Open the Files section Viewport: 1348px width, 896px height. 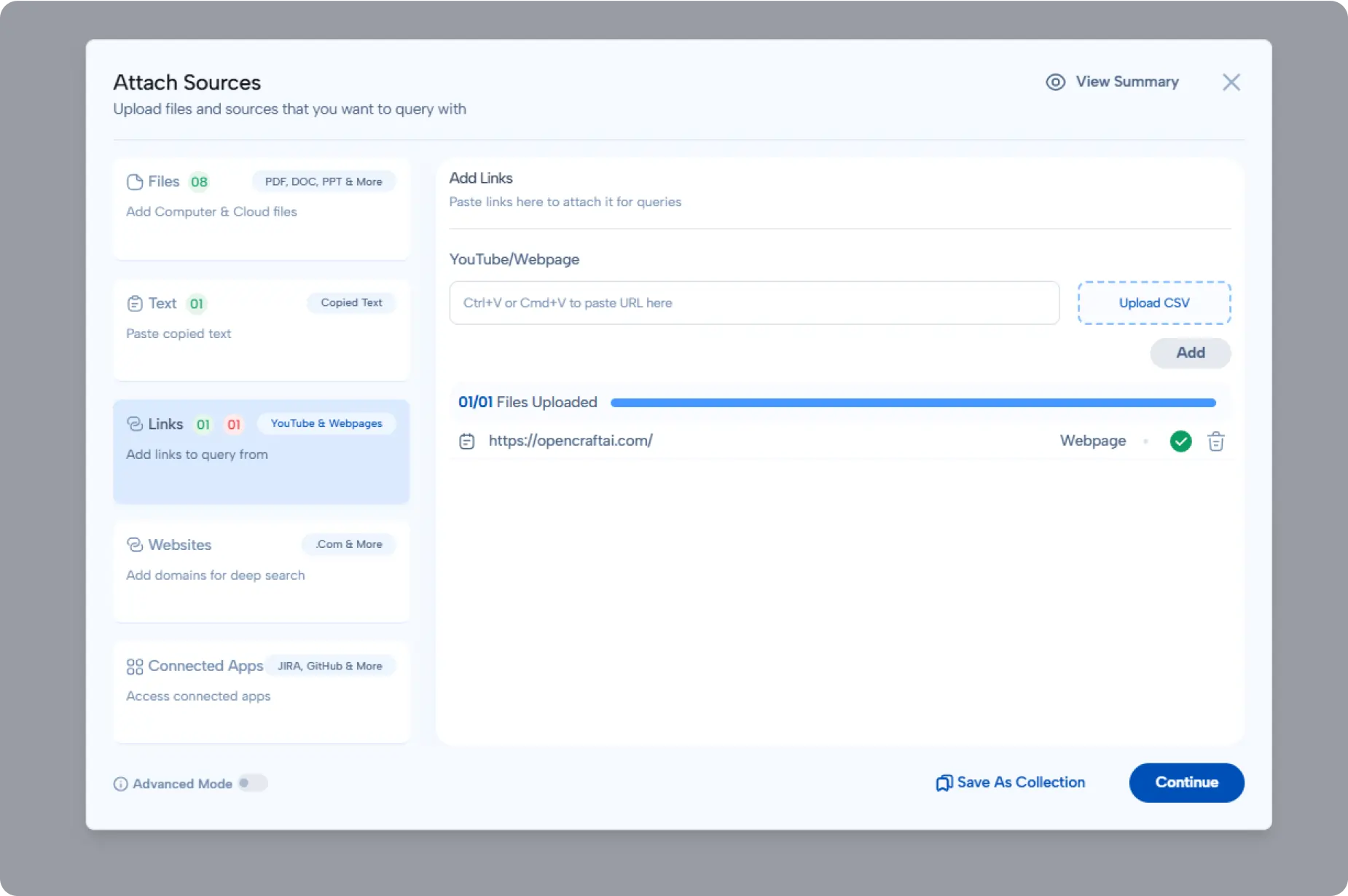click(x=261, y=209)
